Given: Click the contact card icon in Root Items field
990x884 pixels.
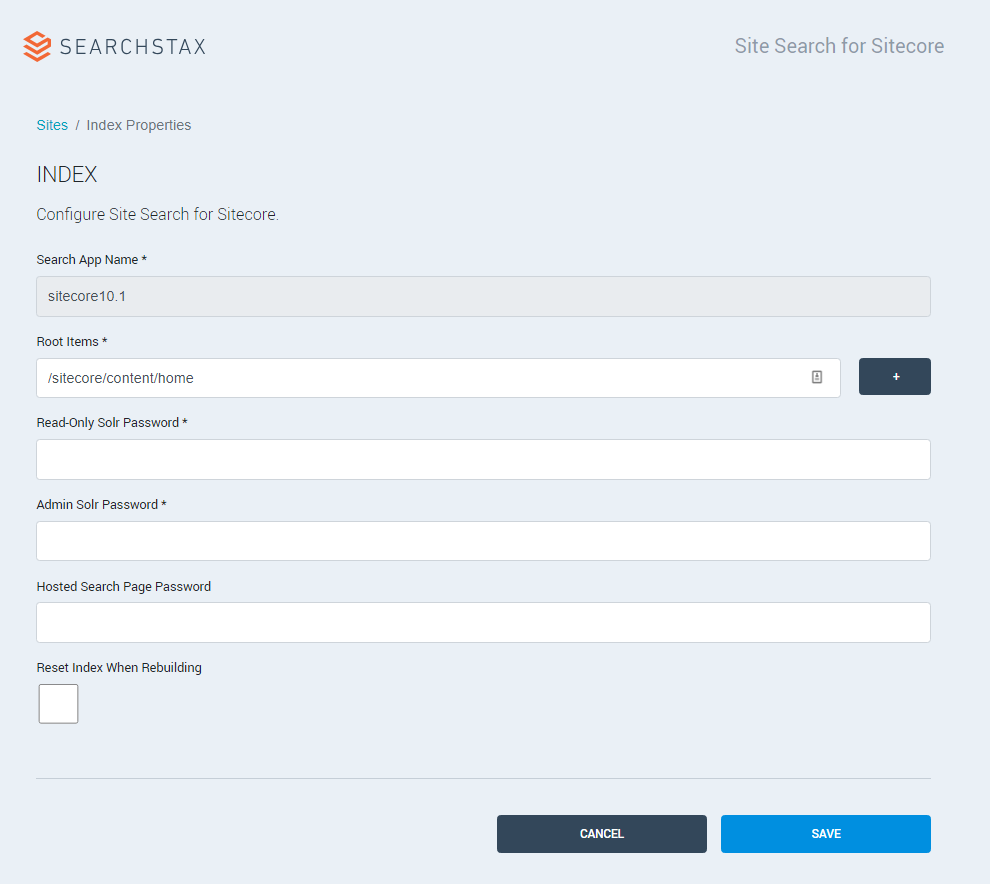Looking at the screenshot, I should pos(816,377).
